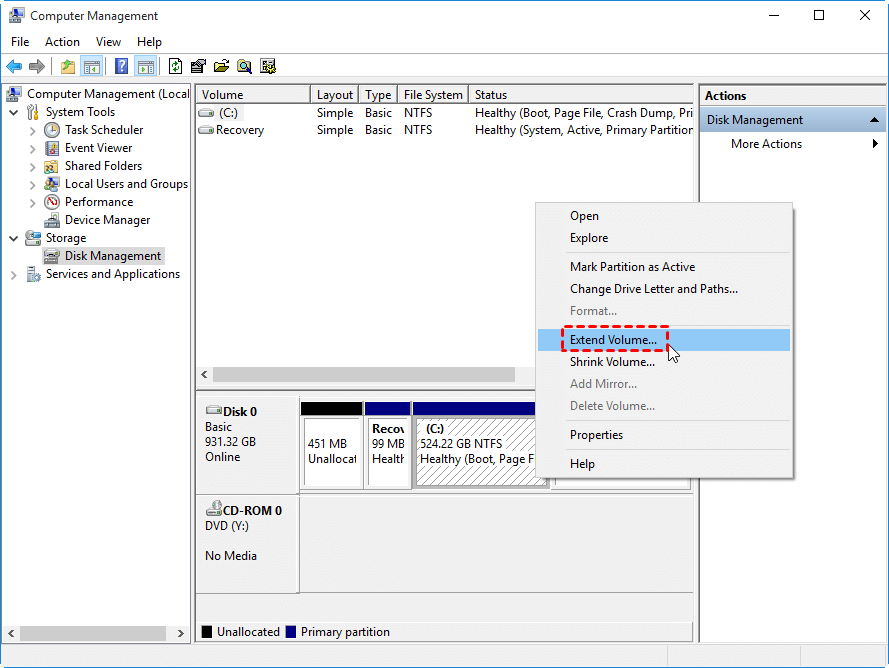Click the blue Primary partition legend swatch
The height and width of the screenshot is (668, 889).
click(x=291, y=632)
